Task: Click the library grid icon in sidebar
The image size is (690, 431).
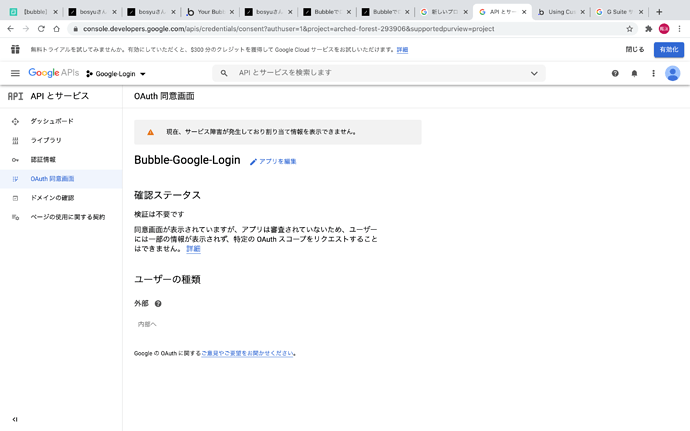Action: point(15,140)
